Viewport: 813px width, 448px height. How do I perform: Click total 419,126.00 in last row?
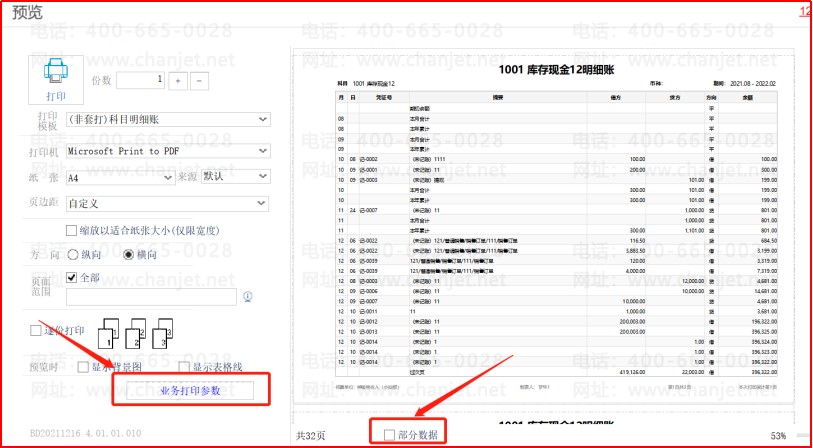633,372
